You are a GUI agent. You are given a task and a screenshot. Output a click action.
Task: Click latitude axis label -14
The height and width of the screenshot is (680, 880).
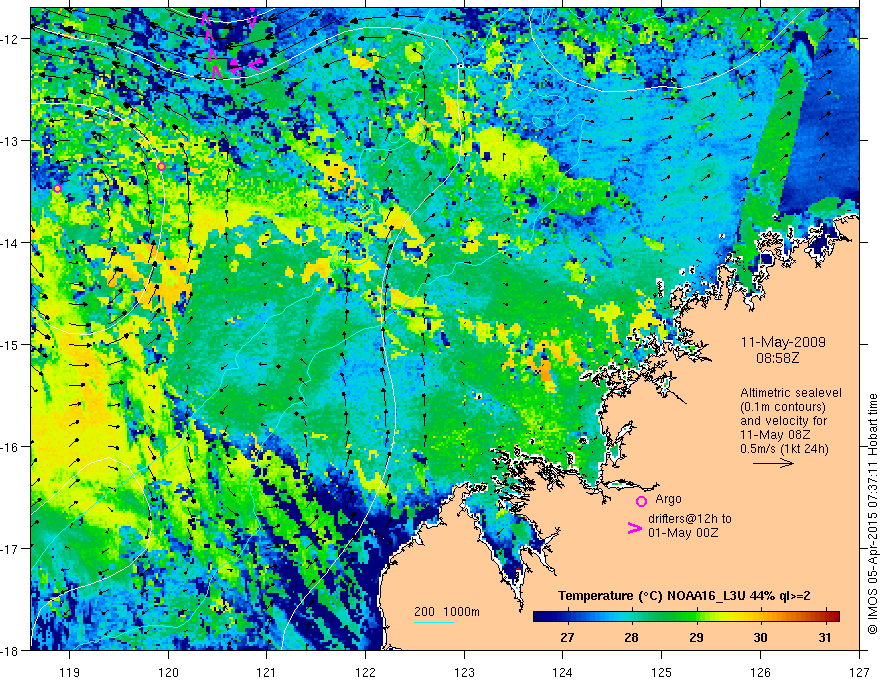[x=11, y=242]
